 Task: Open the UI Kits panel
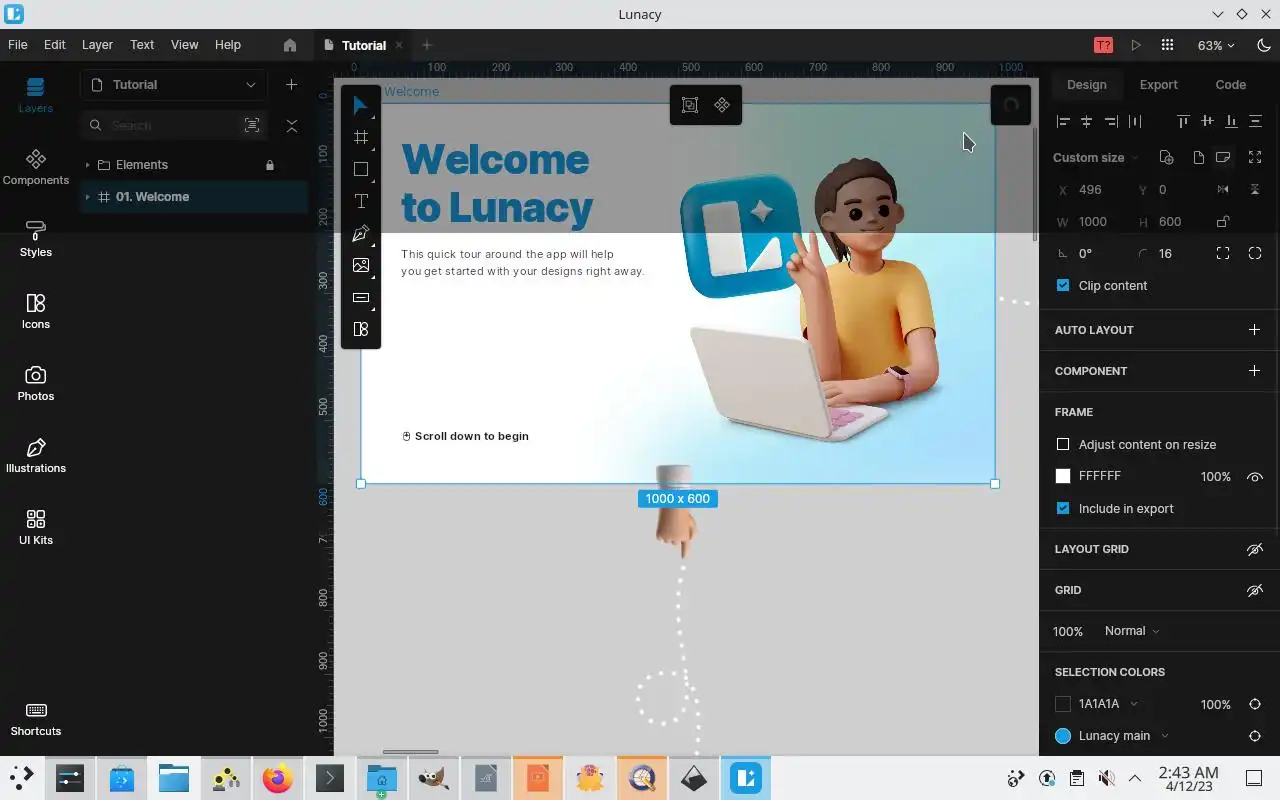[x=36, y=527]
